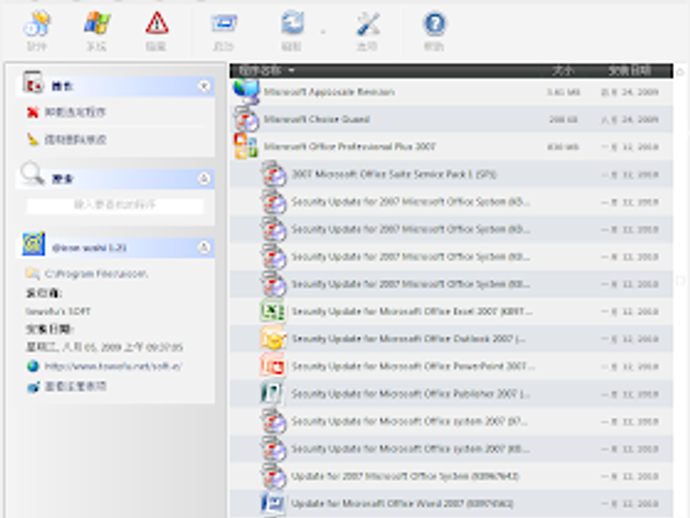Select Update for Microsoft Office Word 2007 row

(x=451, y=503)
